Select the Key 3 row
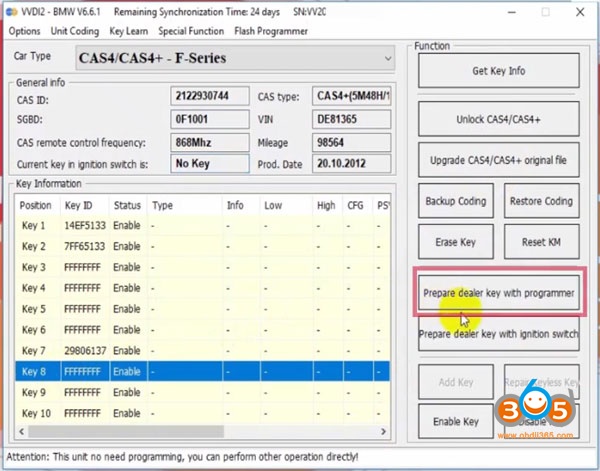Screen dimensions: 600x471 [202, 267]
